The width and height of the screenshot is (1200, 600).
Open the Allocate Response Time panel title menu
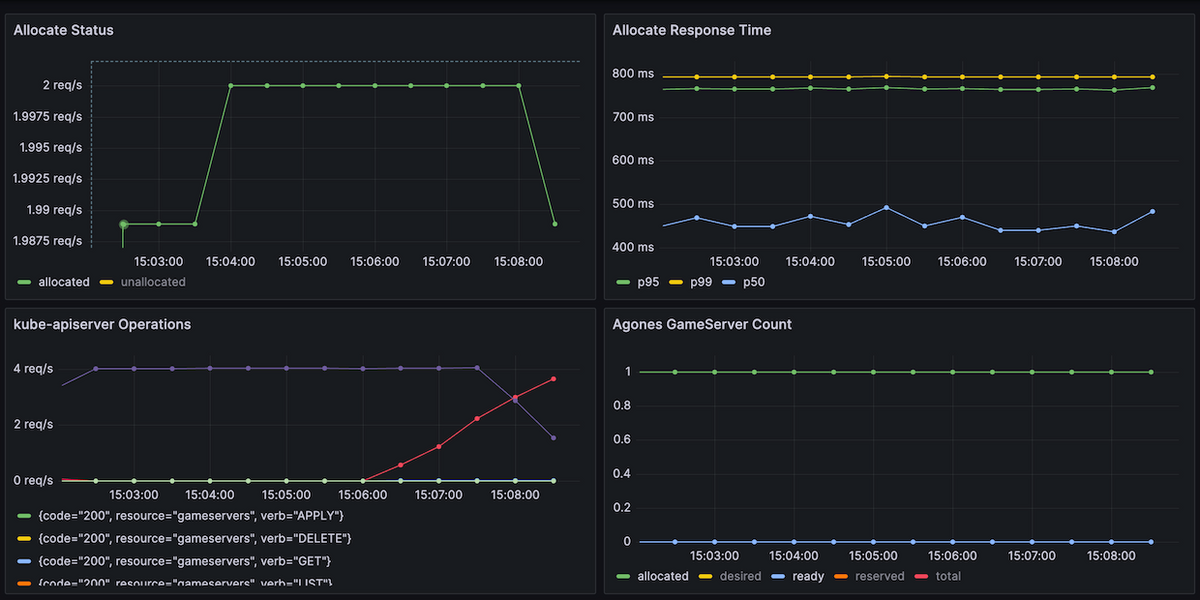click(x=691, y=30)
